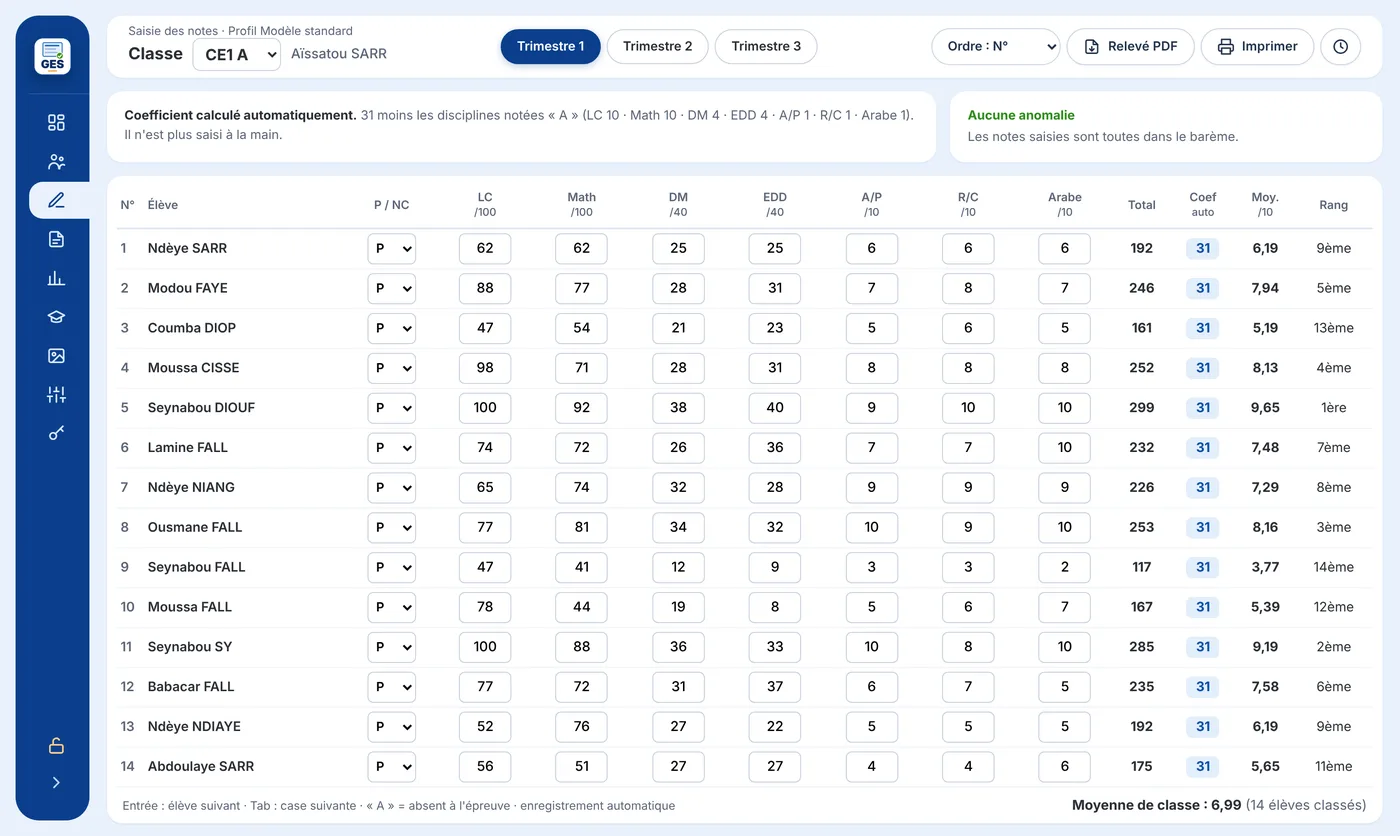Viewport: 1400px width, 836px height.
Task: Open the history clock button
Action: click(x=1341, y=47)
